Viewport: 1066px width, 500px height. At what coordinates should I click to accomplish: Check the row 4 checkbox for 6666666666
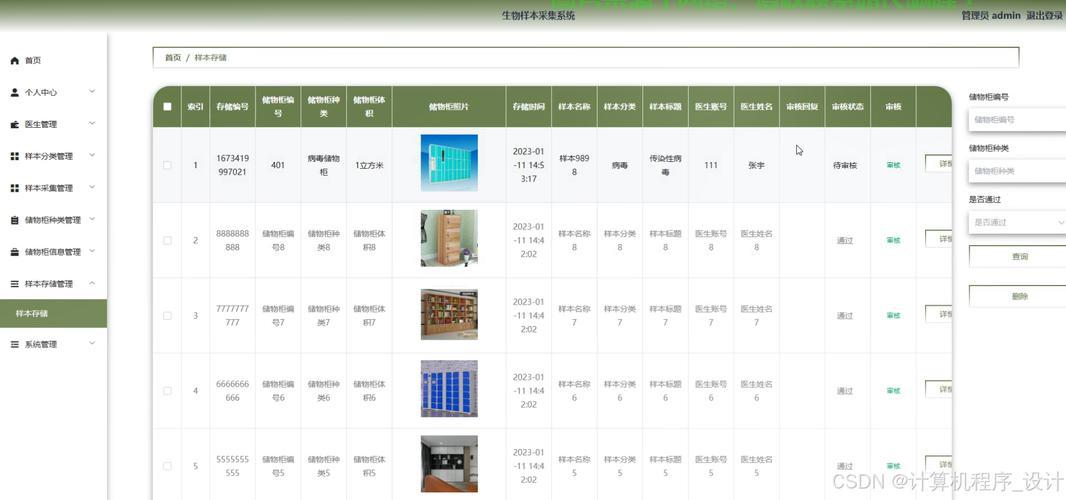click(x=167, y=391)
